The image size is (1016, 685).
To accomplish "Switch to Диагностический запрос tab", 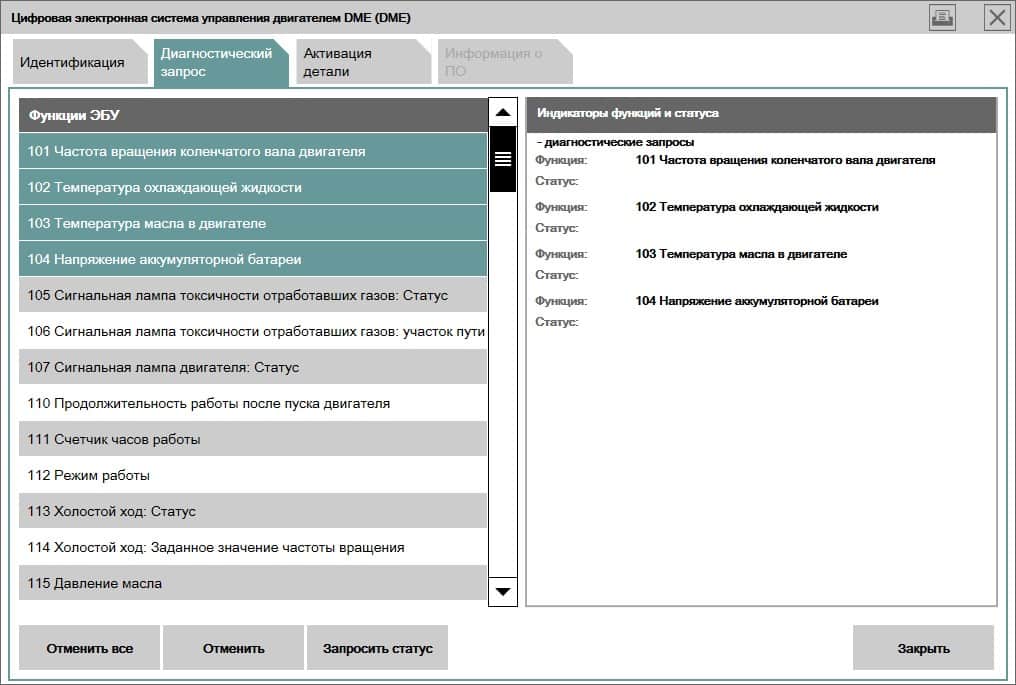I will [220, 62].
